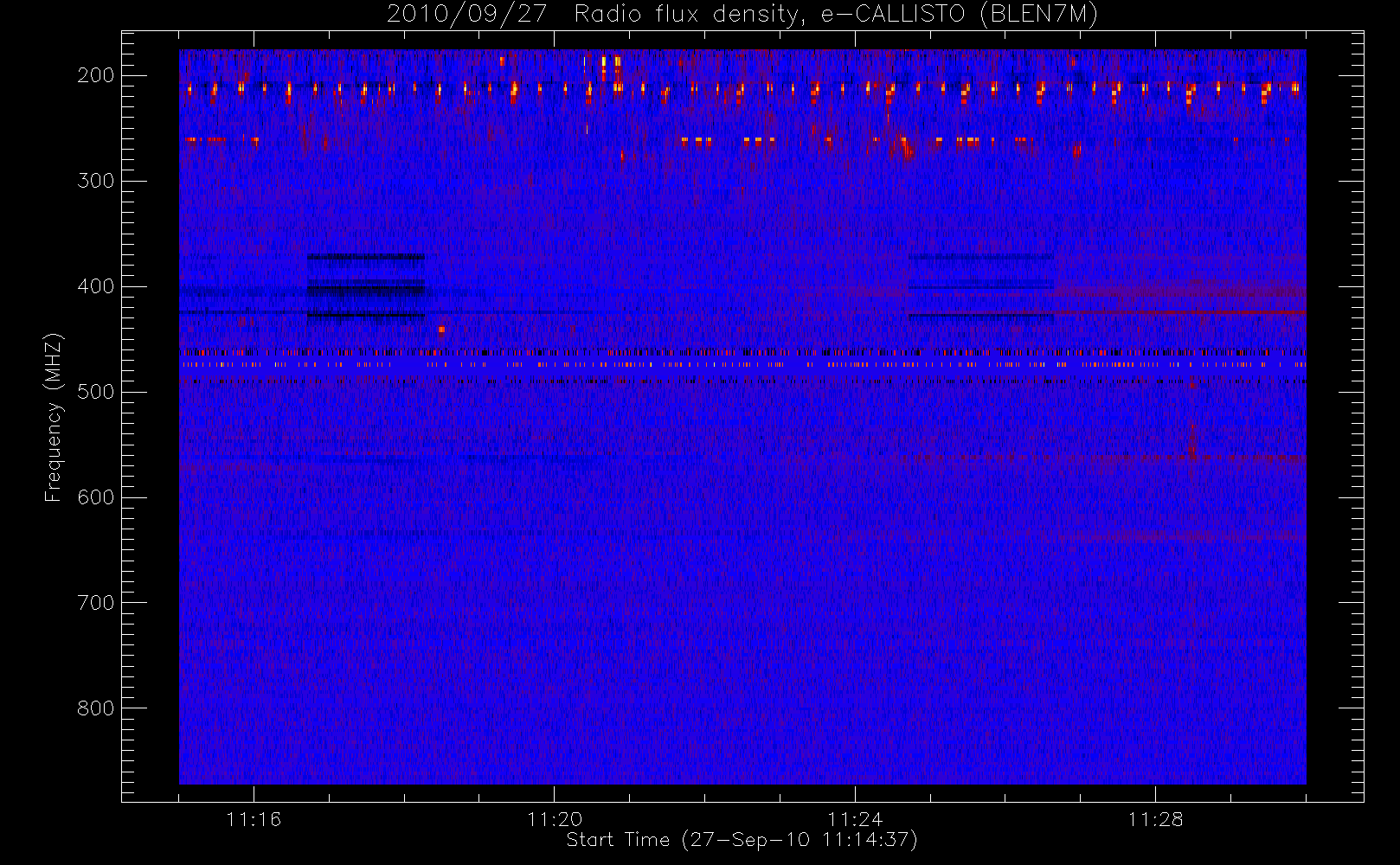
Task: Click the 'Frequency (MHZ)' axis label
Action: click(54, 417)
